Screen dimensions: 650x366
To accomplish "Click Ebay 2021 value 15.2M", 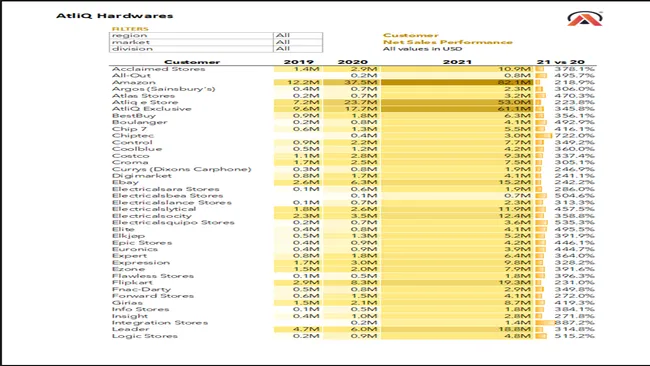I will point(515,182).
